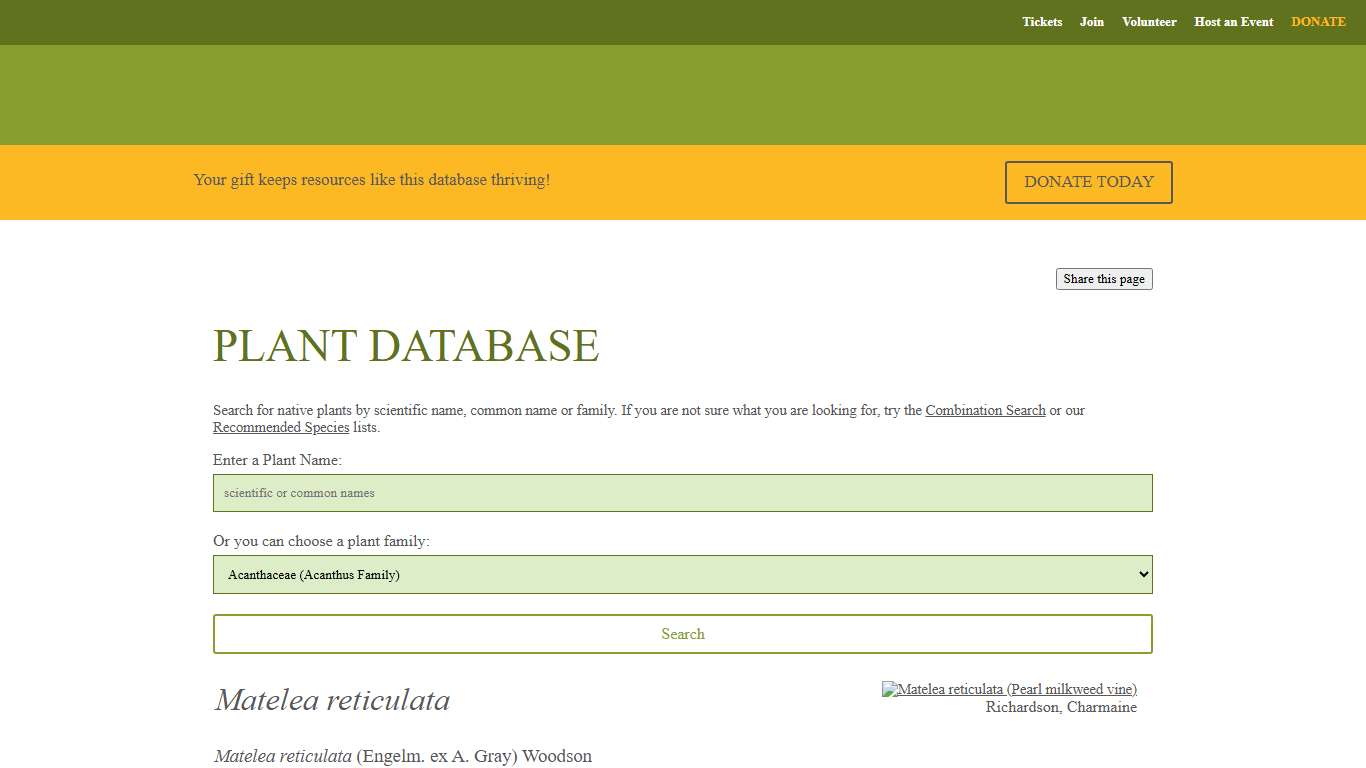Viewport: 1366px width, 768px height.
Task: Open the Combination Search link
Action: tap(985, 410)
